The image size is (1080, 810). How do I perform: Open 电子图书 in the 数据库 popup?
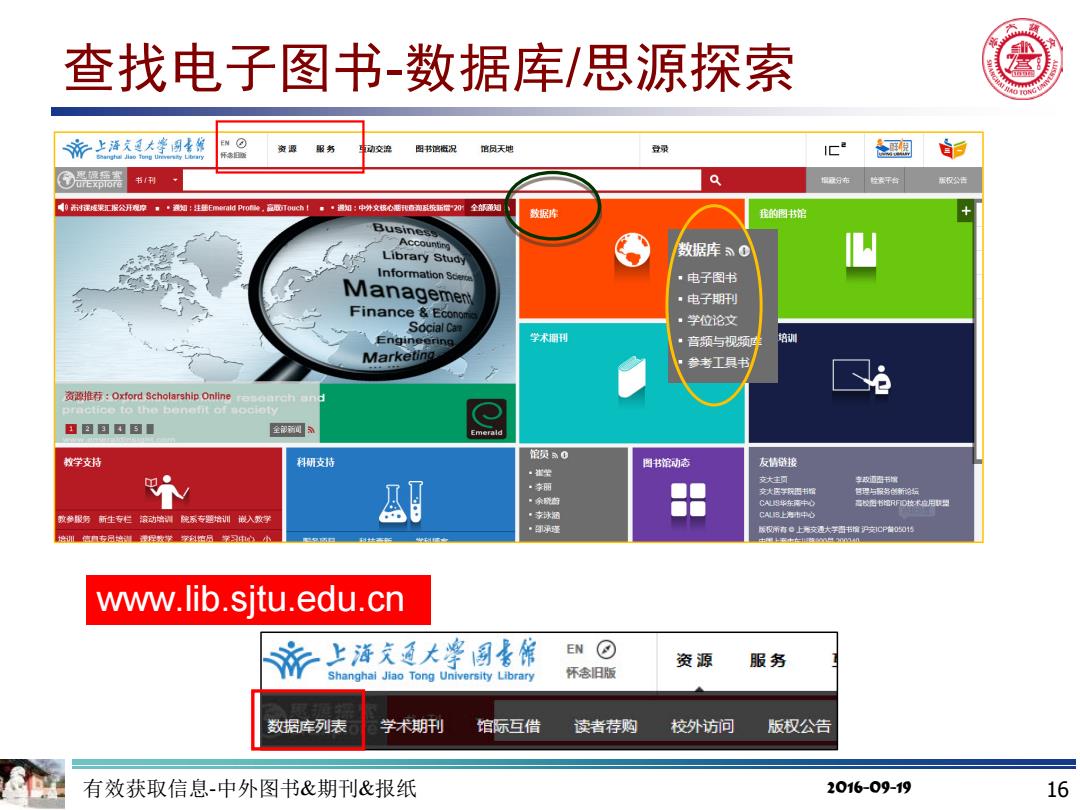pyautogui.click(x=712, y=278)
